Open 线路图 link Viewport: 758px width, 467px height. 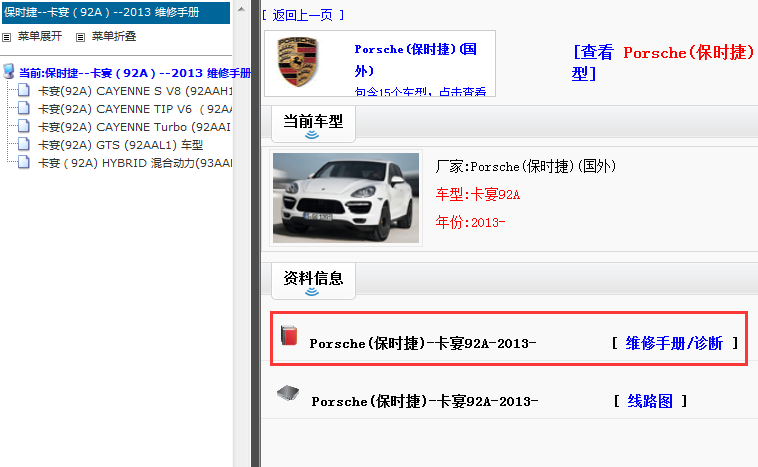650,401
